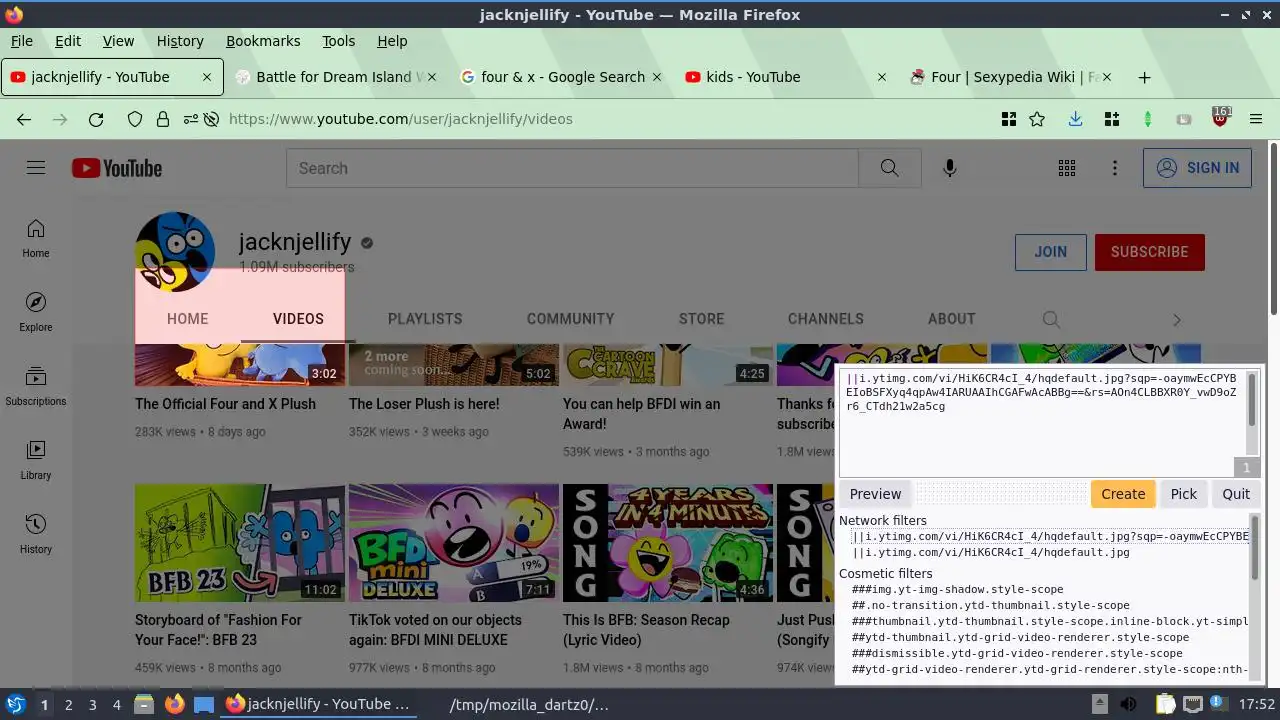Click the red SUBSCRIBE button
1280x720 pixels.
pyautogui.click(x=1149, y=252)
